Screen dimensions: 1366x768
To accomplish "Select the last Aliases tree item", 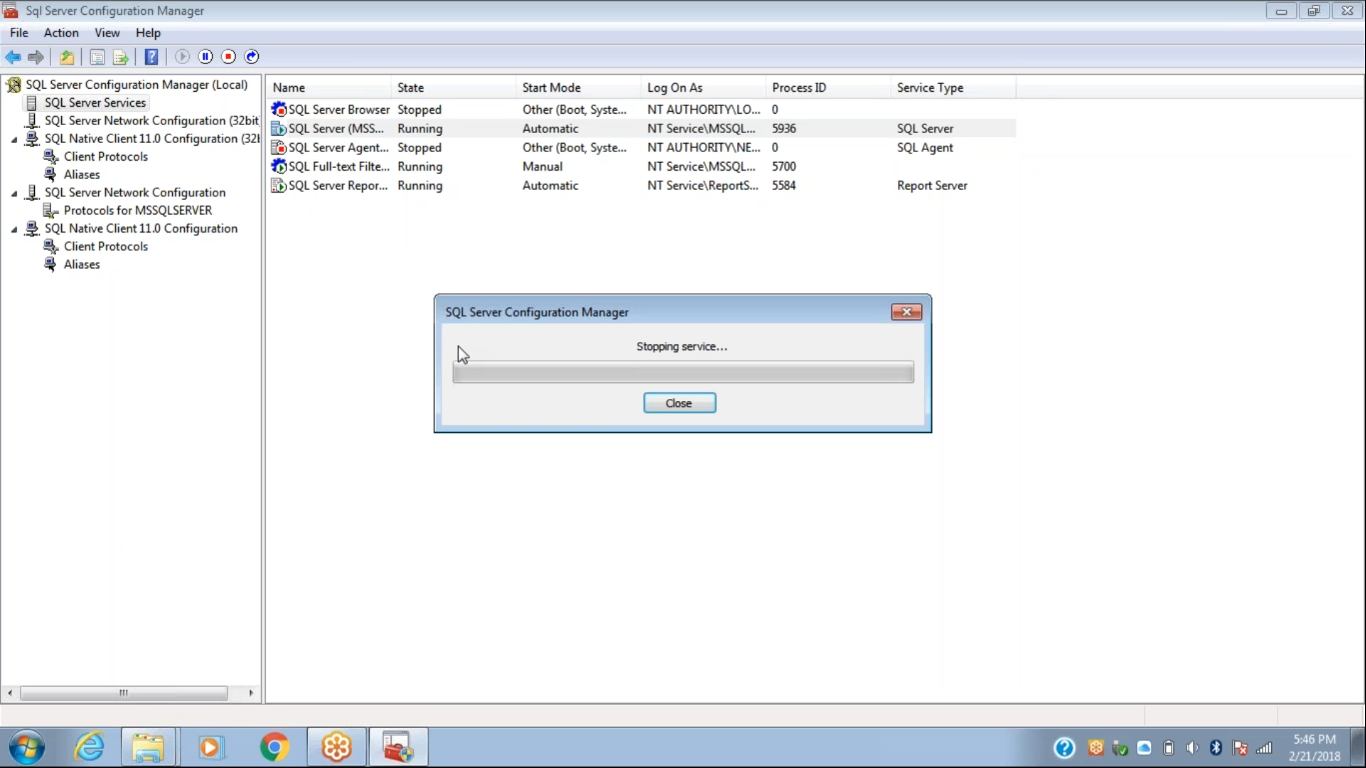I will coord(81,265).
